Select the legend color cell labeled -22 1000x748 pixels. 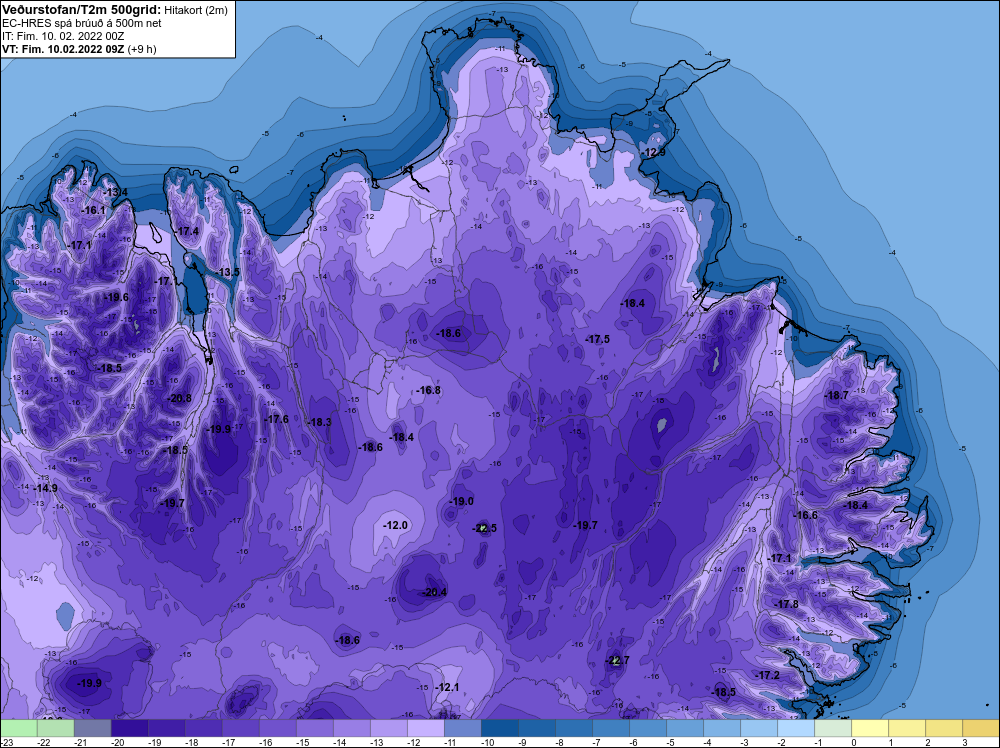tap(55, 728)
